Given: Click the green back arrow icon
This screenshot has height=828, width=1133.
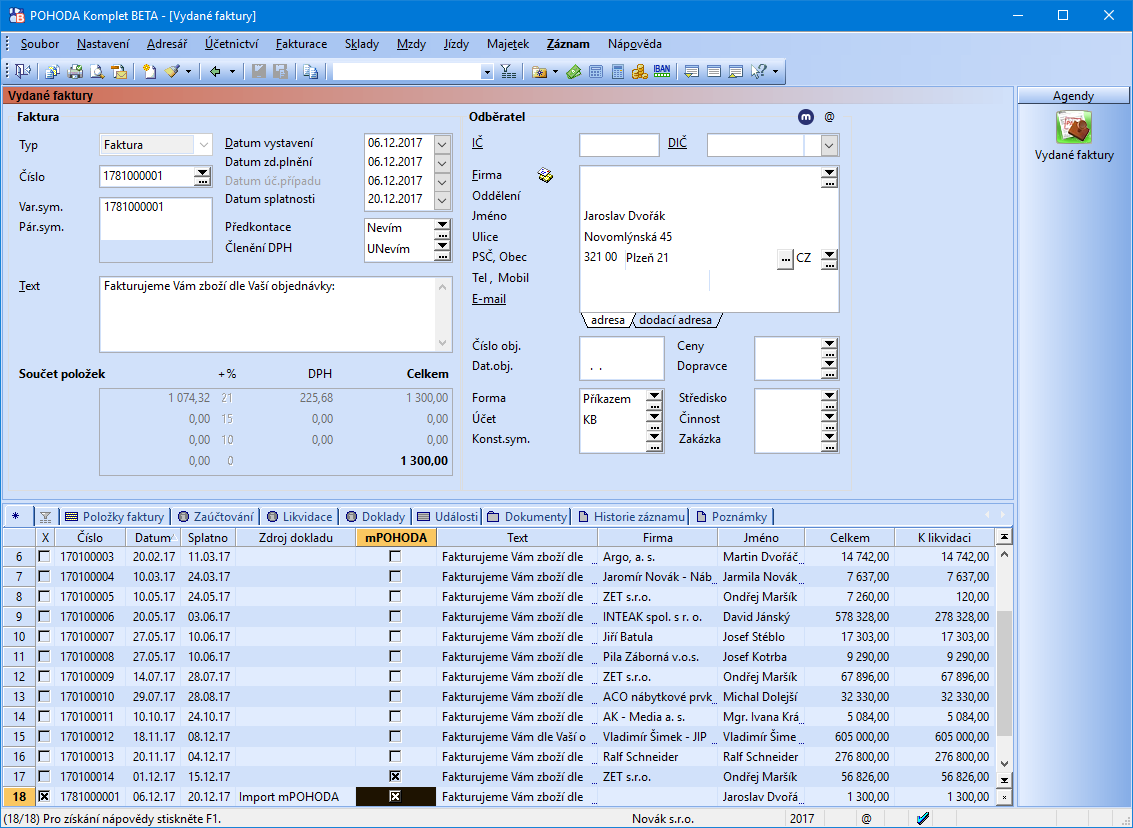Looking at the screenshot, I should click(215, 72).
